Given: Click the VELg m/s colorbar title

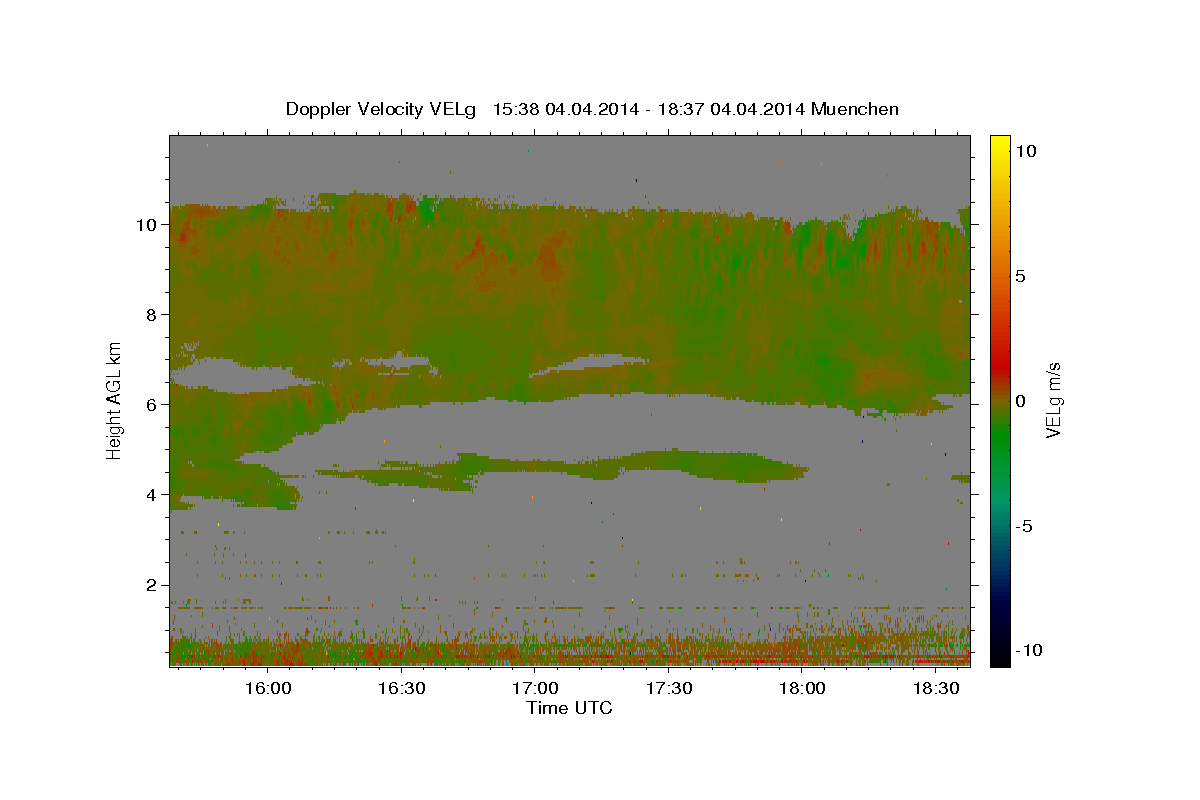Looking at the screenshot, I should 1055,400.
